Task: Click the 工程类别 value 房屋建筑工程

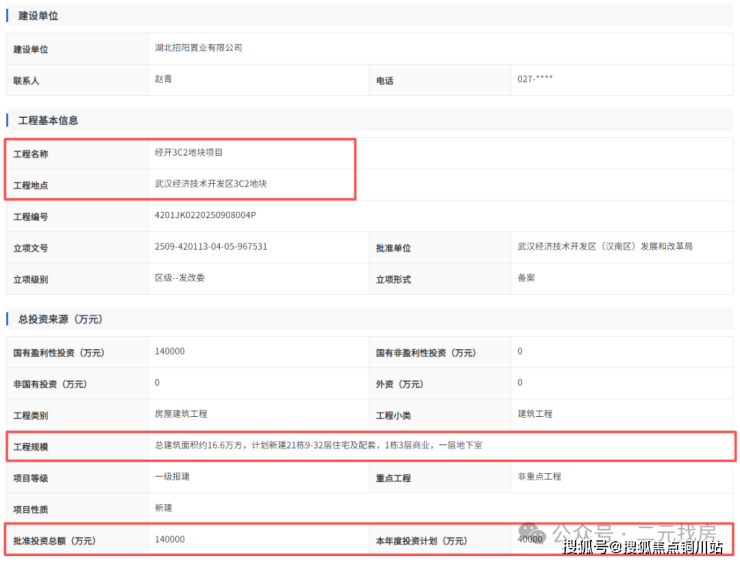Action: pyautogui.click(x=181, y=414)
